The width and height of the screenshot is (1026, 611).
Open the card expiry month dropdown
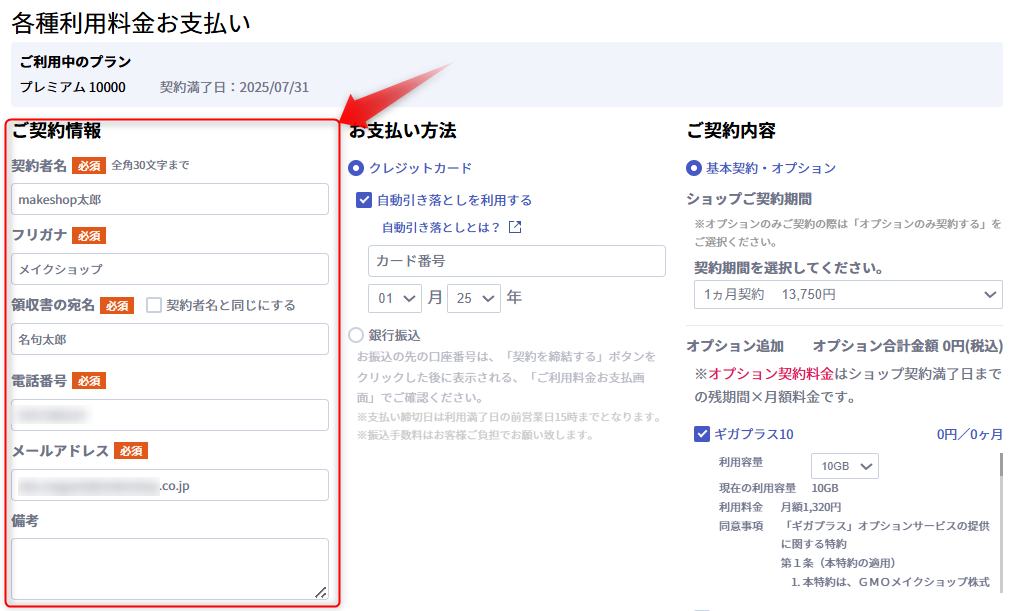pyautogui.click(x=395, y=298)
